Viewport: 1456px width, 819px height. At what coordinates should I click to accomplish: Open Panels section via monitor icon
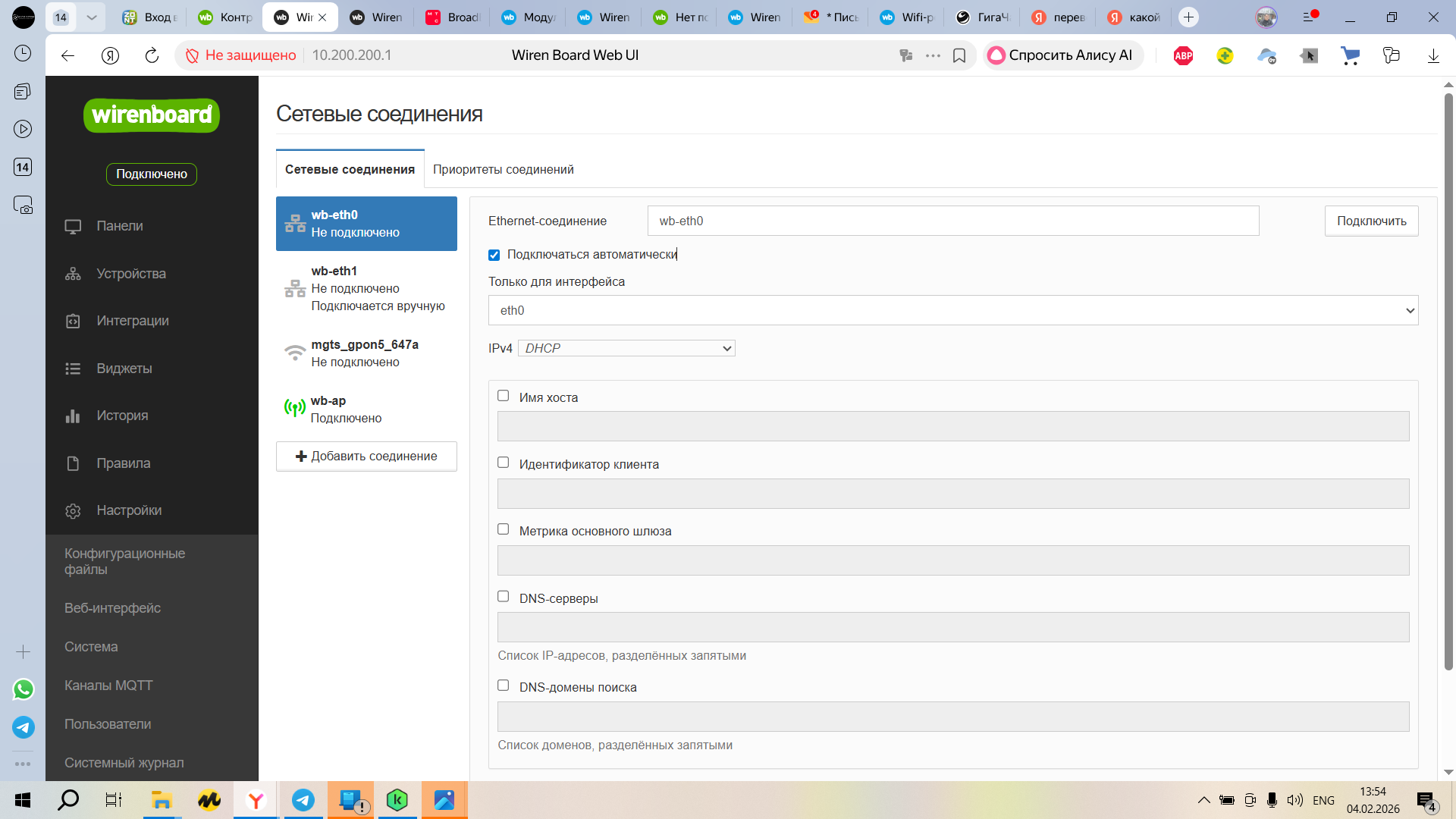tap(73, 226)
